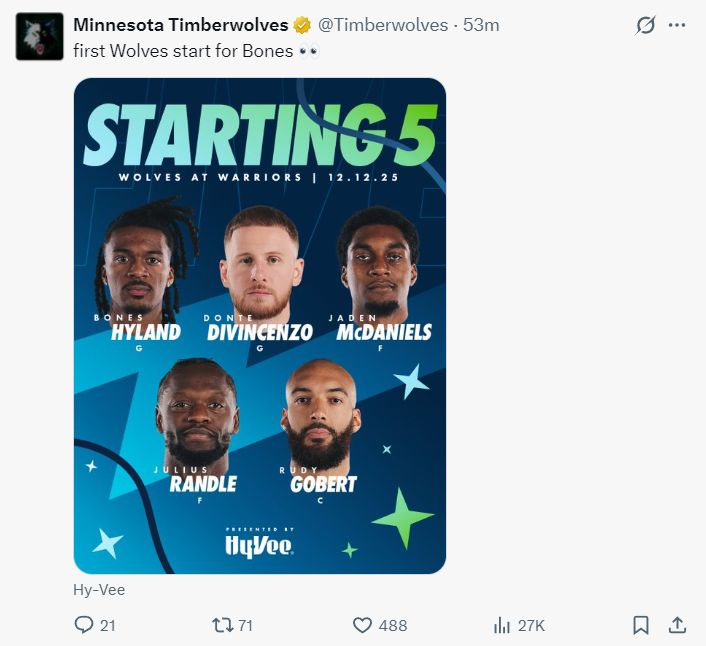Screen dimensions: 706x646
Task: Open view analytics bar chart icon
Action: coord(502,625)
